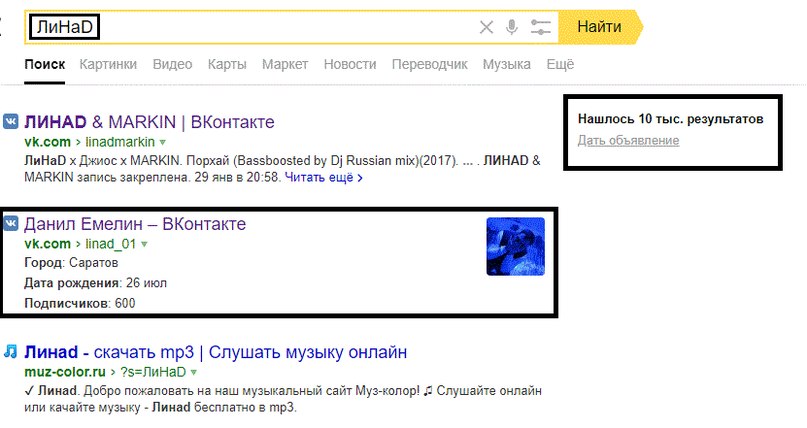Viewport: 807px width, 428px height.
Task: Click the Дать объявление link
Action: point(628,140)
